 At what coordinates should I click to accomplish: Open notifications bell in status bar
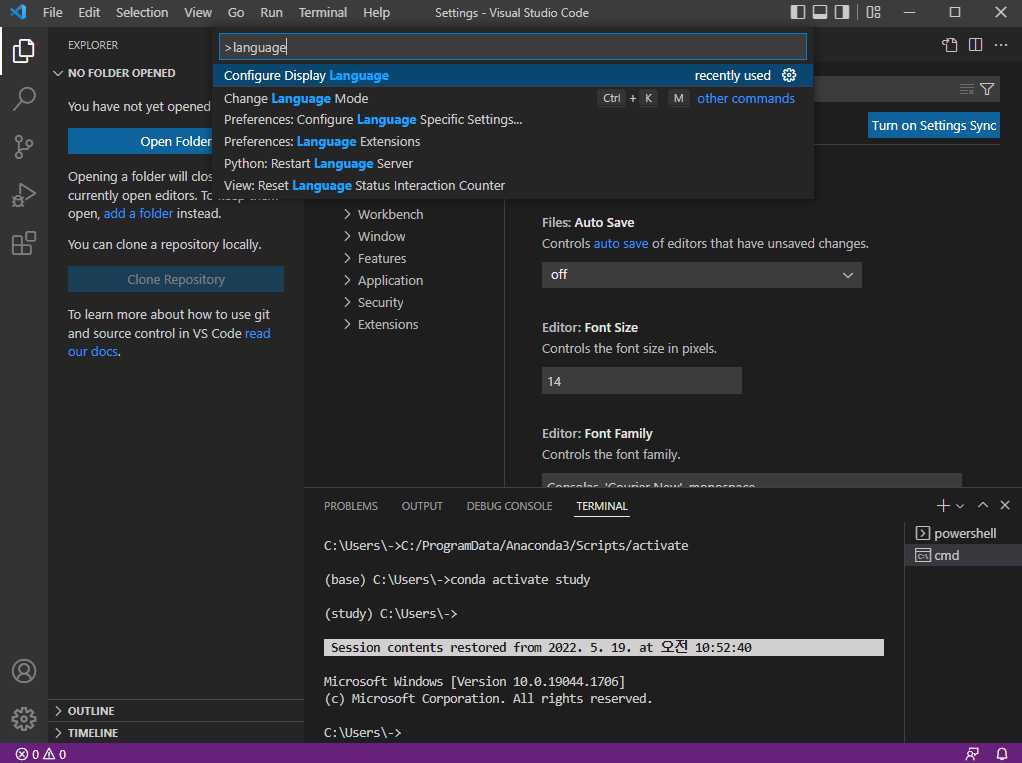[1002, 754]
